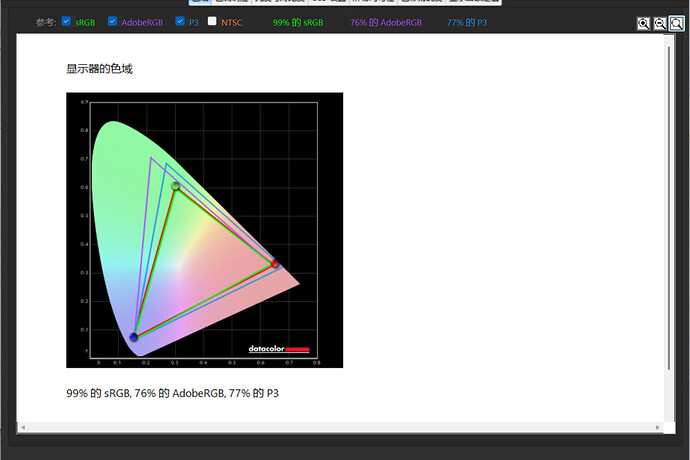Enable the NTSC reference checkbox
Image resolution: width=690 pixels, height=460 pixels.
(212, 21)
